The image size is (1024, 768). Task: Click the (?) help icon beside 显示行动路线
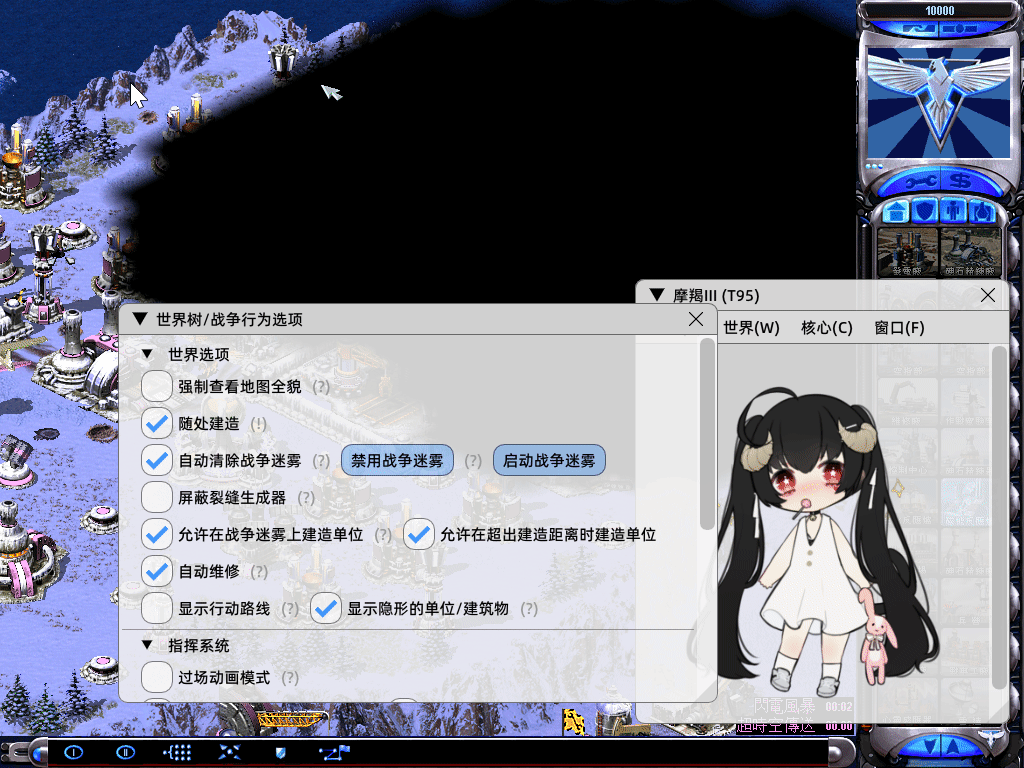pos(290,609)
